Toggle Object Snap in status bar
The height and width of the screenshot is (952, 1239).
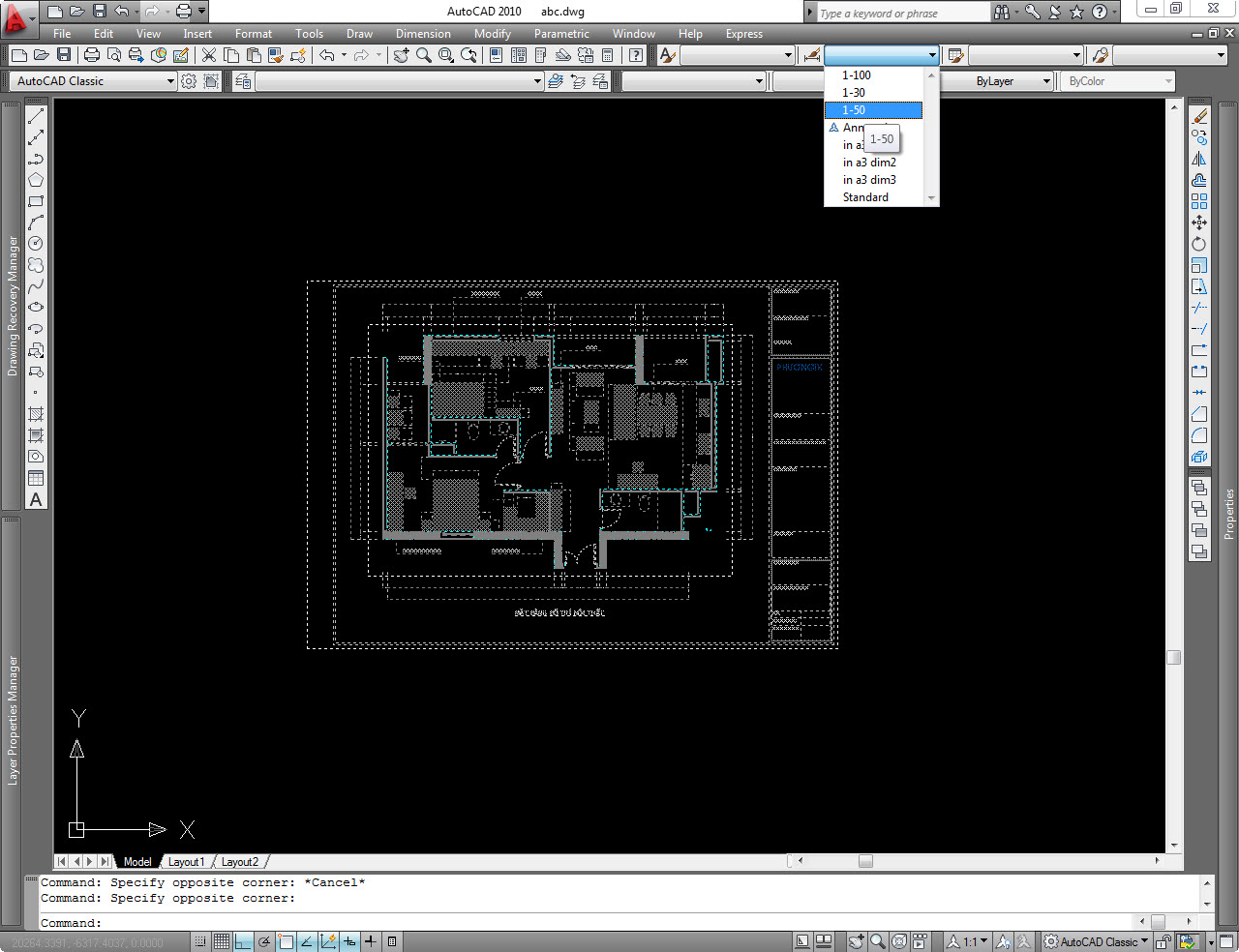pos(286,941)
